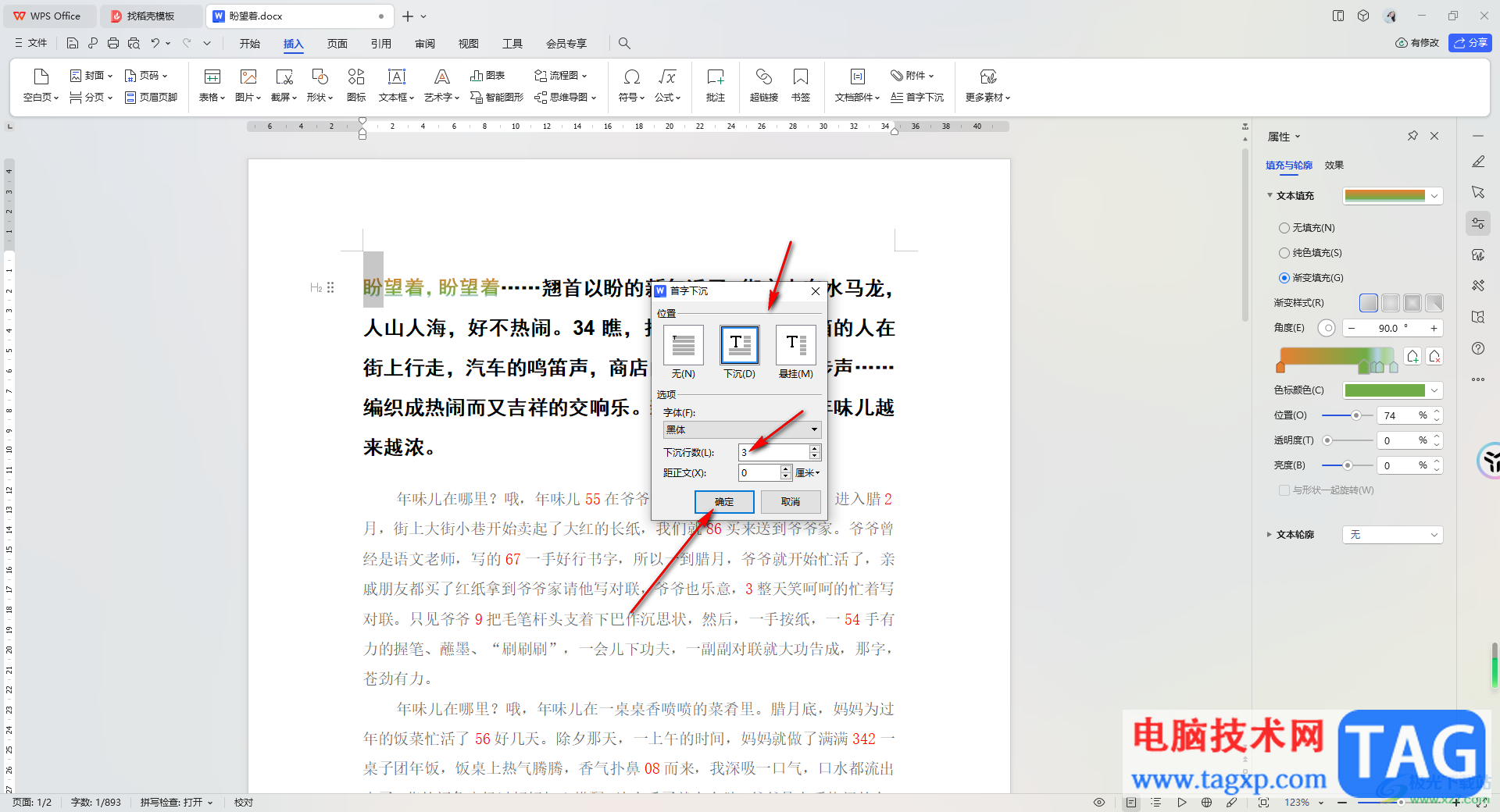Screen dimensions: 1500x812
Task: Insert a blank page (空白页)
Action: pos(41,85)
